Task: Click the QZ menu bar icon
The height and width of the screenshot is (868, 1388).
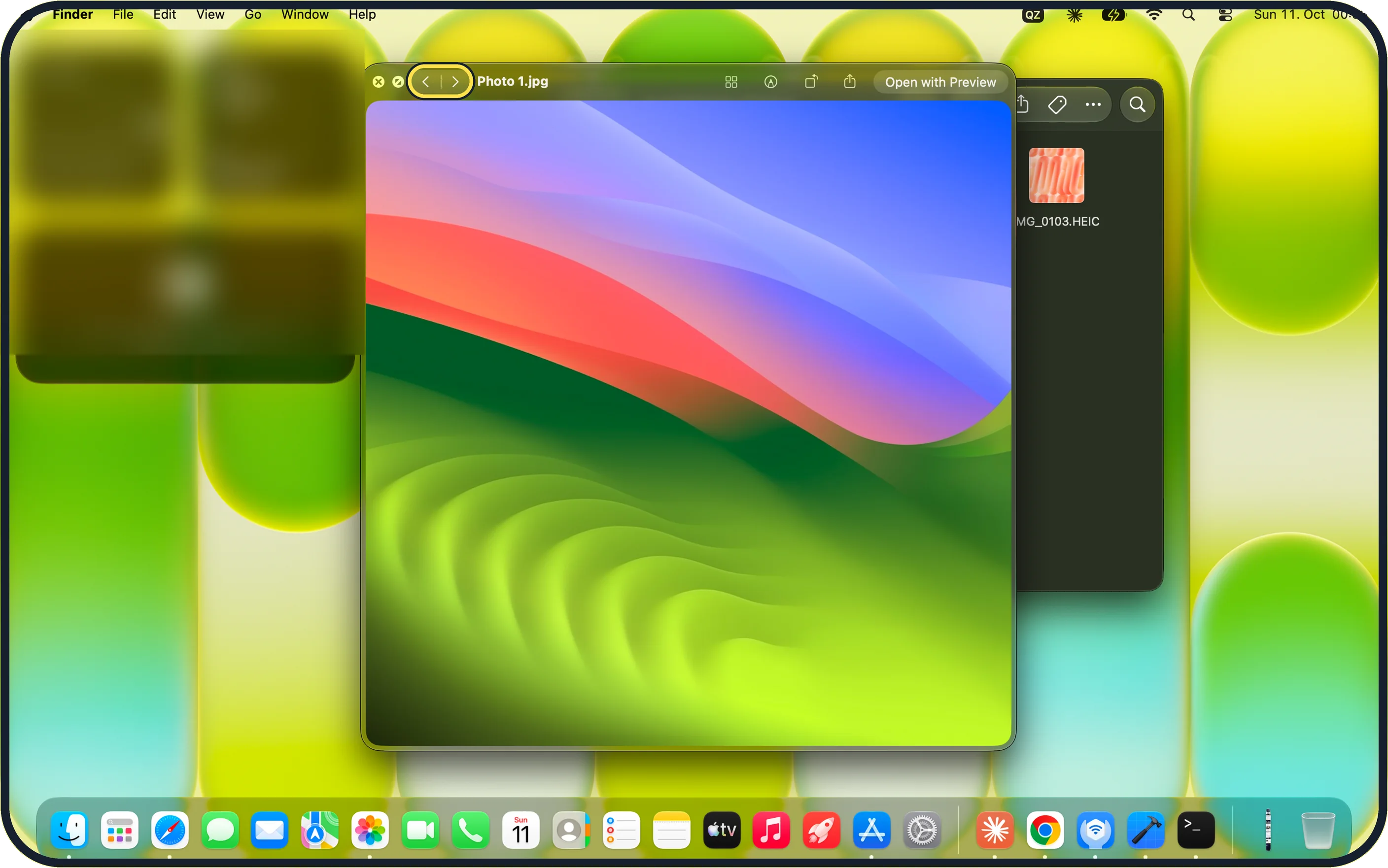Action: point(1032,15)
